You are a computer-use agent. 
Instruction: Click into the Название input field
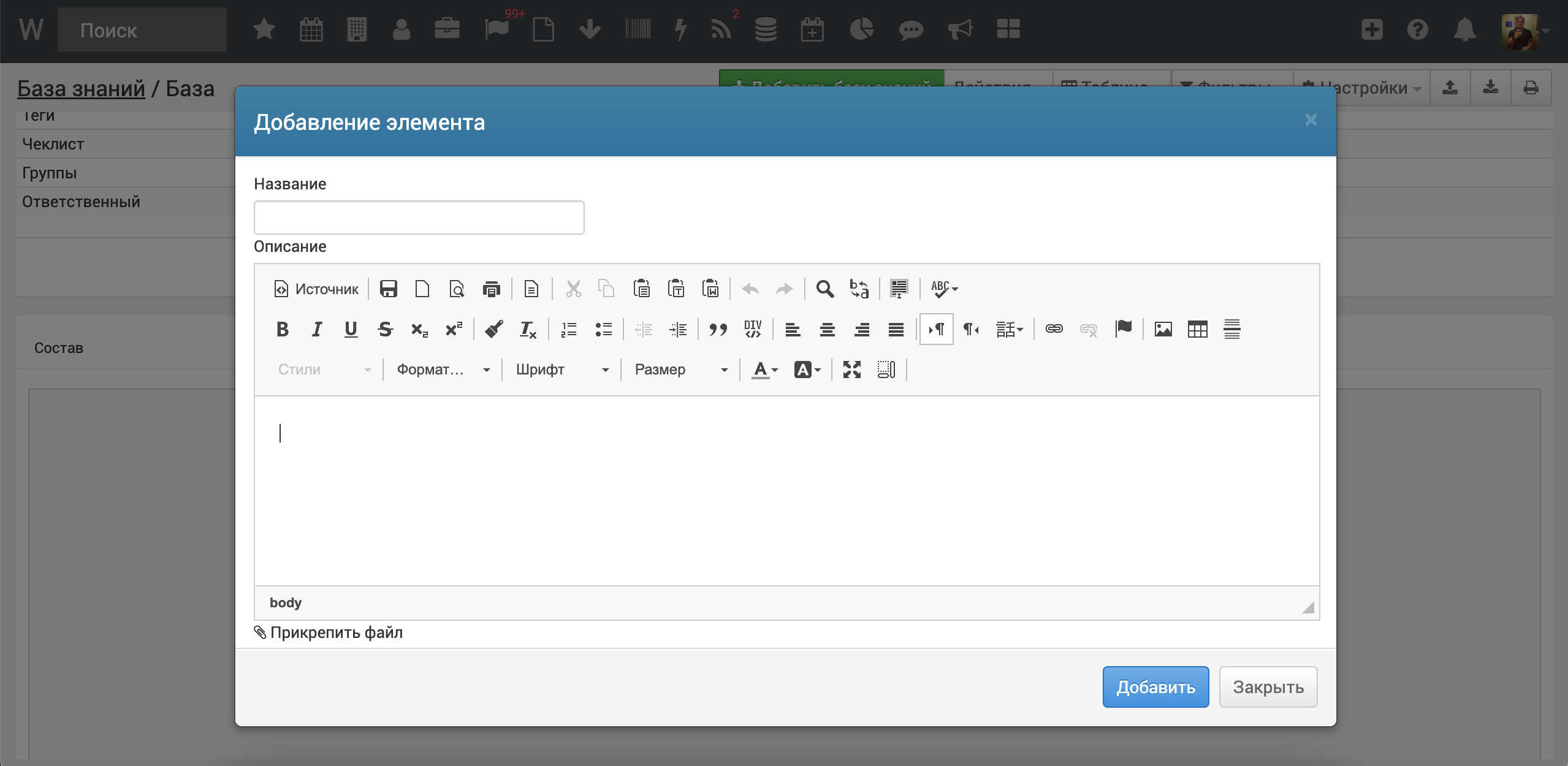click(419, 218)
